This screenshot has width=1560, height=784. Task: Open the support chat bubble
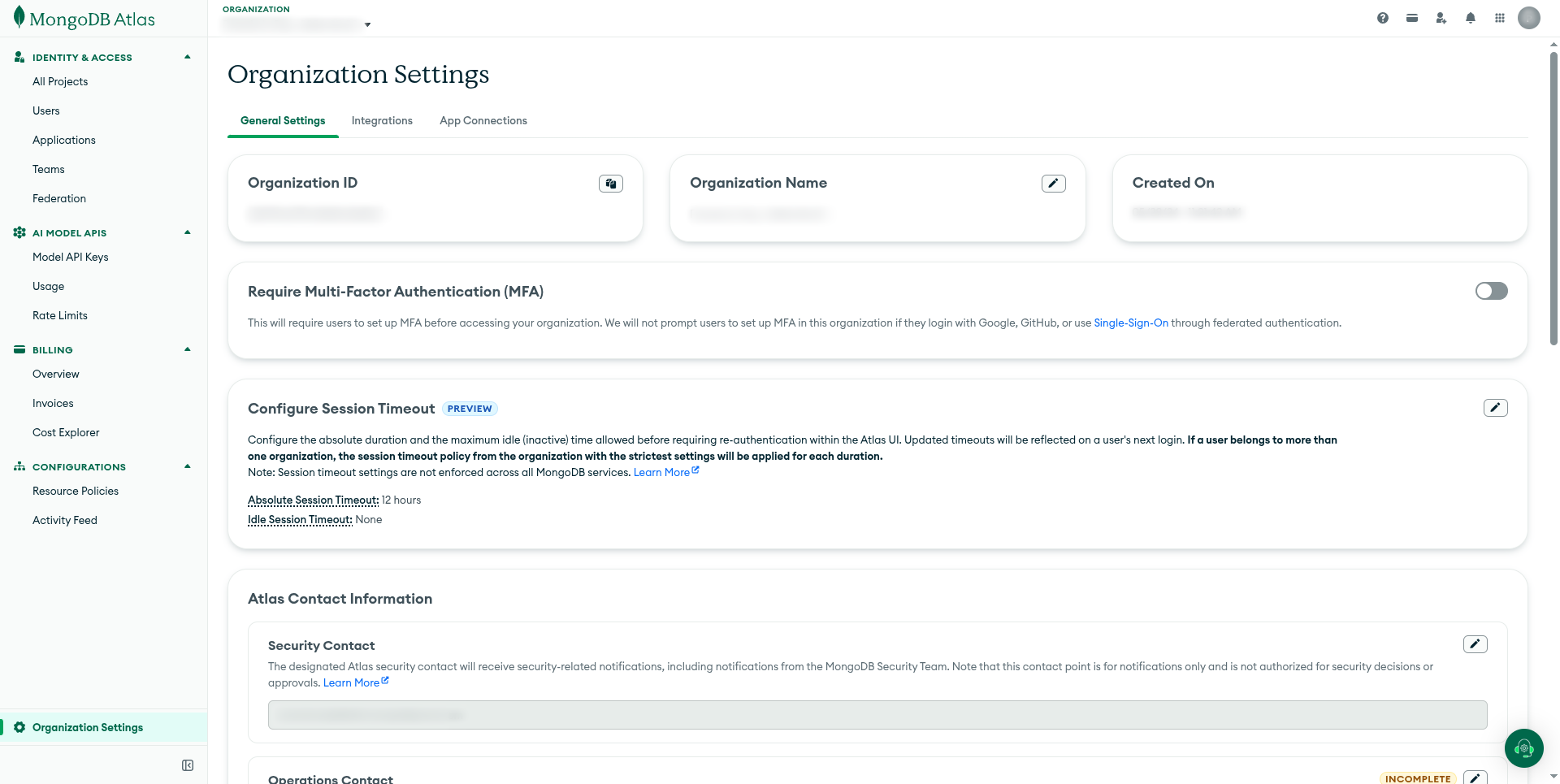coord(1524,748)
